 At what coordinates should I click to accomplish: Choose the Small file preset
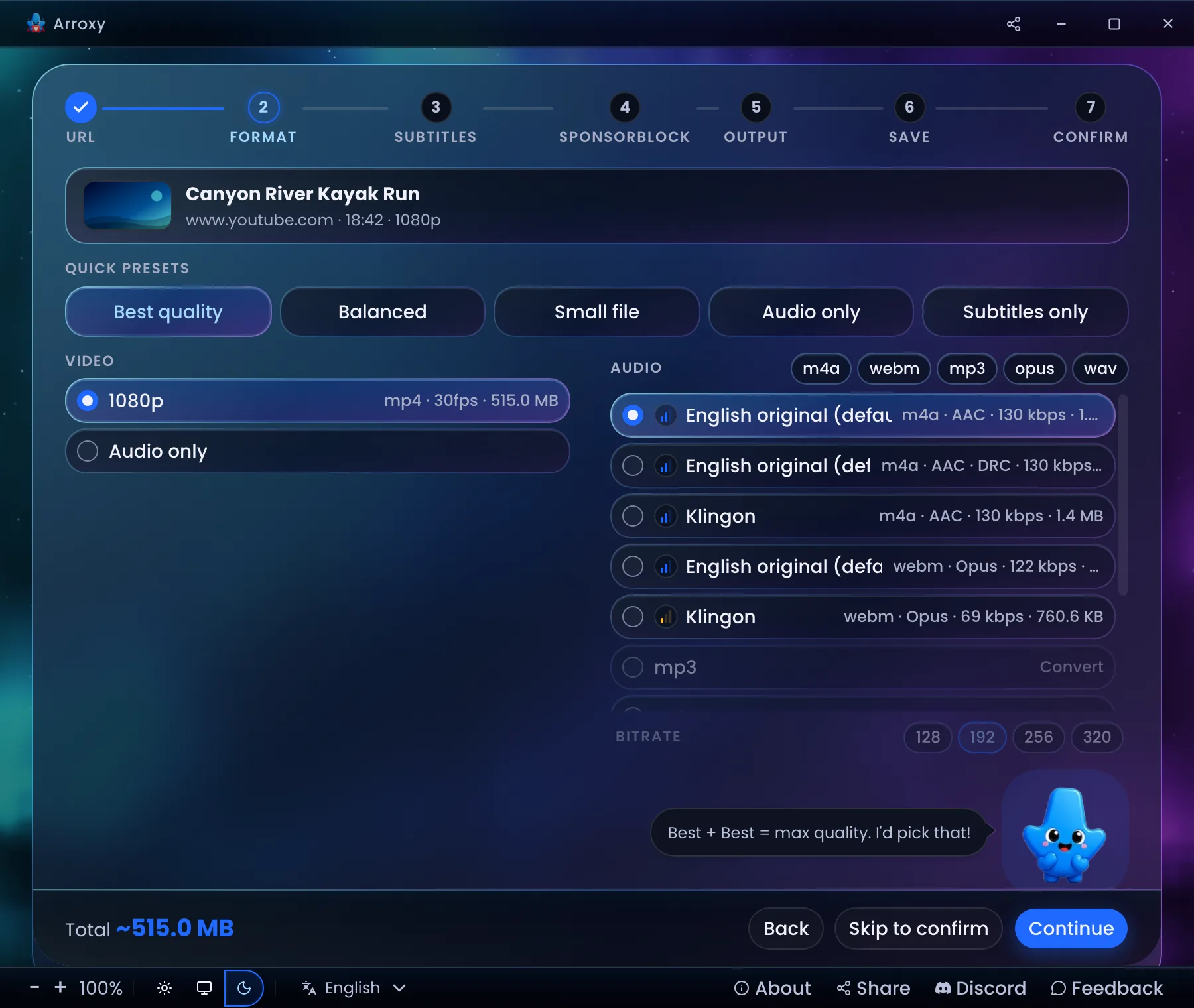tap(597, 312)
